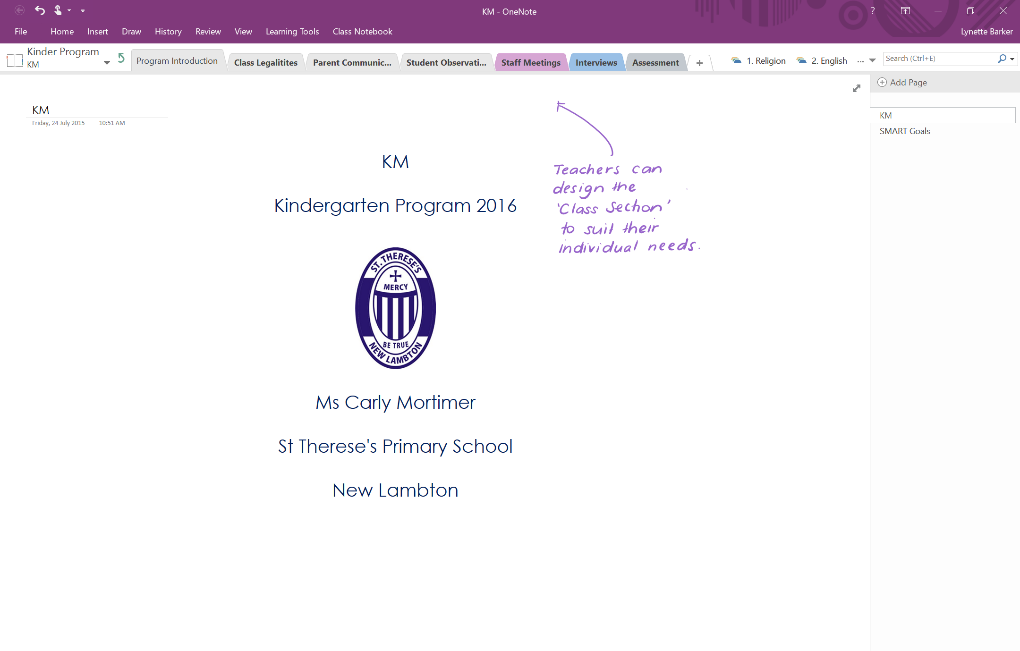Open the full page view arrow icon
The image size is (1020, 651).
pyautogui.click(x=857, y=88)
